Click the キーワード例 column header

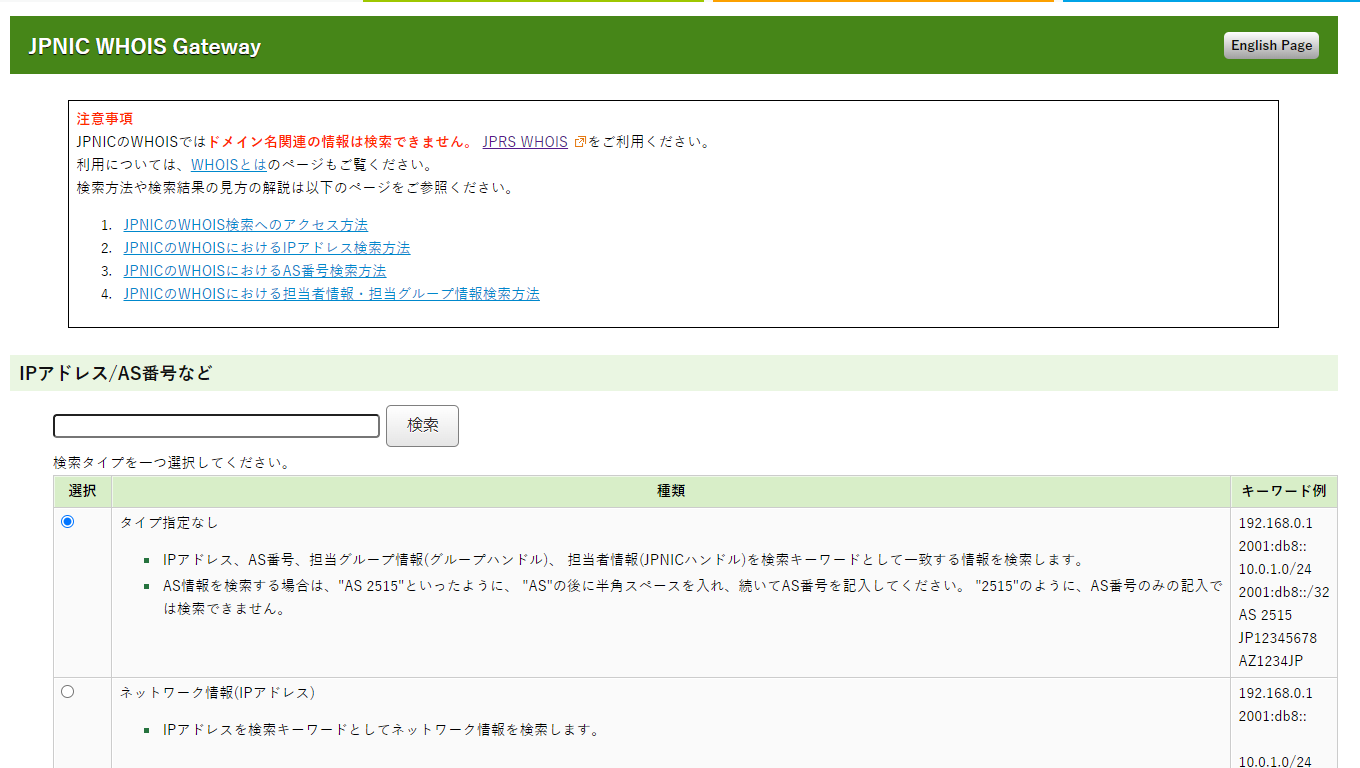pos(1283,491)
